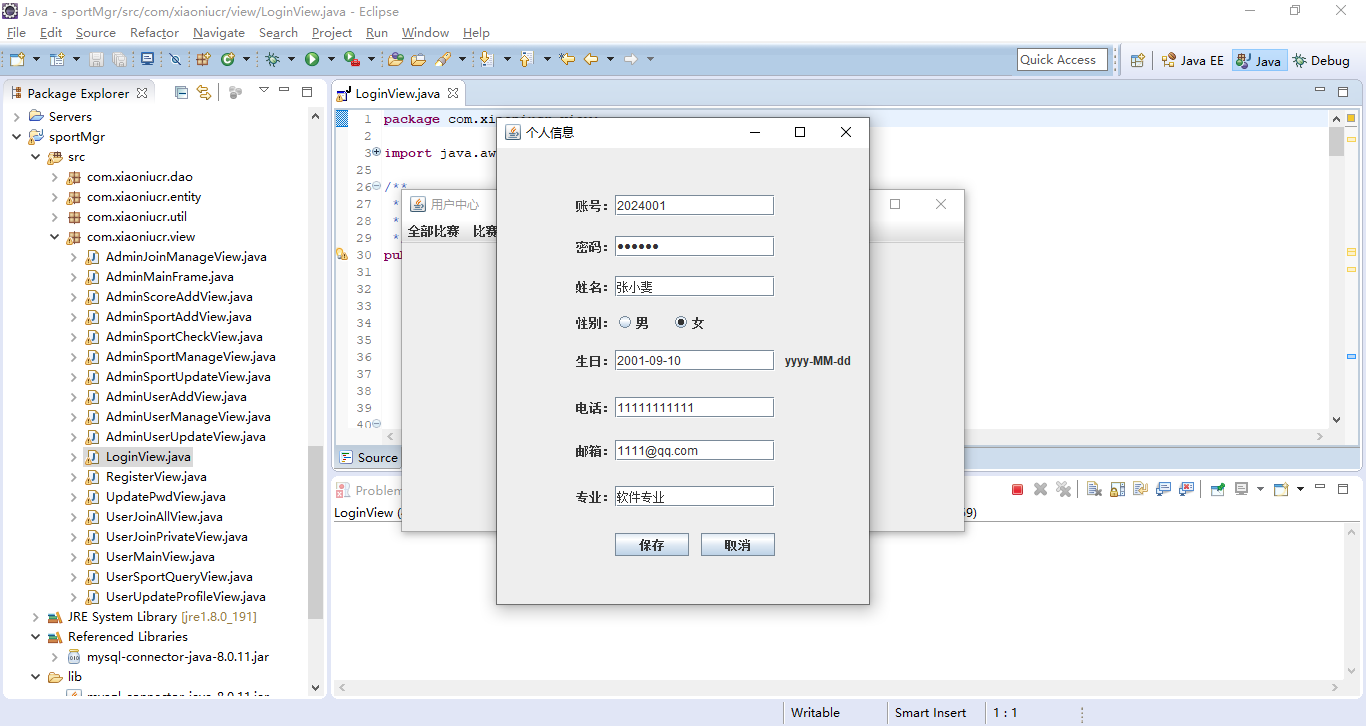The image size is (1366, 726).
Task: Click the Next Annotation down-arrow icon
Action: coord(486,60)
